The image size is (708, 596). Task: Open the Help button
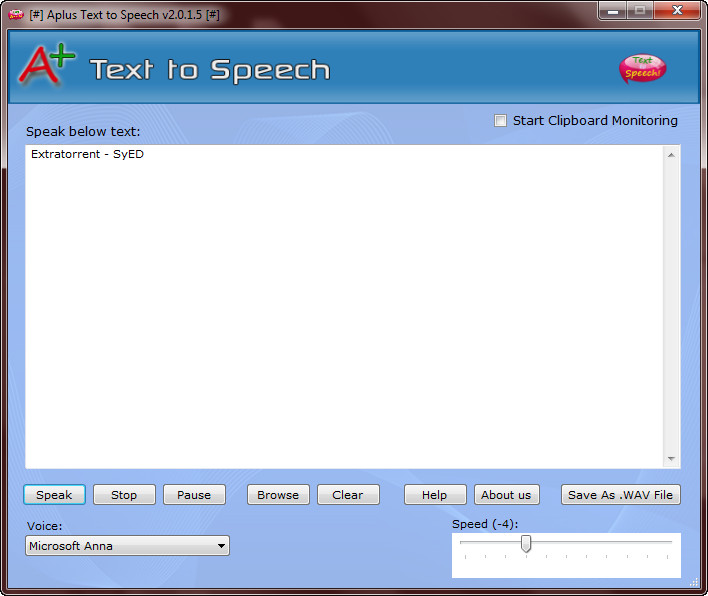435,495
